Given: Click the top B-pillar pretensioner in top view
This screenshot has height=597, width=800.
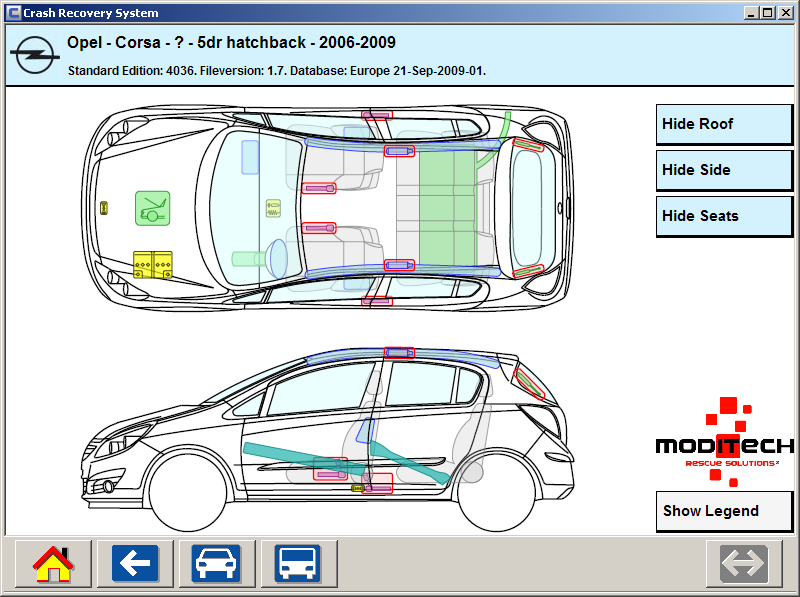Looking at the screenshot, I should (377, 115).
